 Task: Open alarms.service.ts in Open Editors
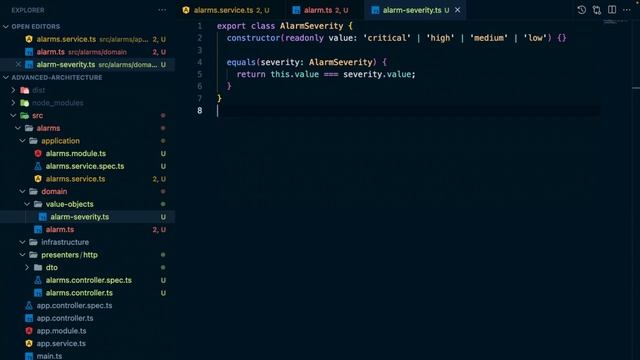87,39
